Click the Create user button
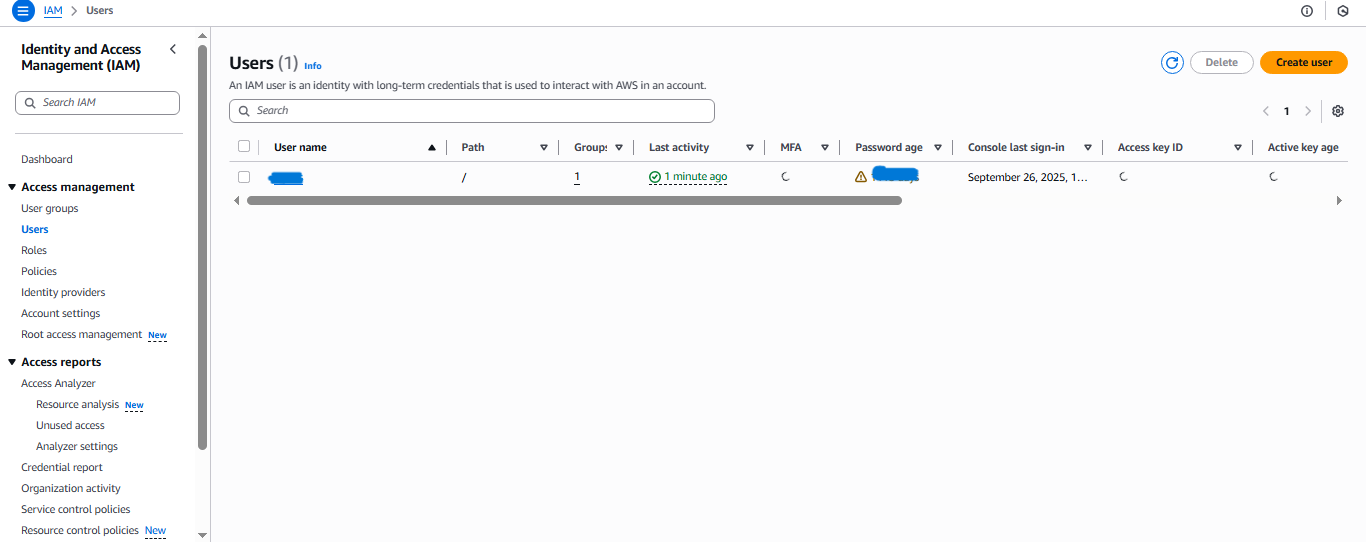The height and width of the screenshot is (542, 1366). 1303,62
